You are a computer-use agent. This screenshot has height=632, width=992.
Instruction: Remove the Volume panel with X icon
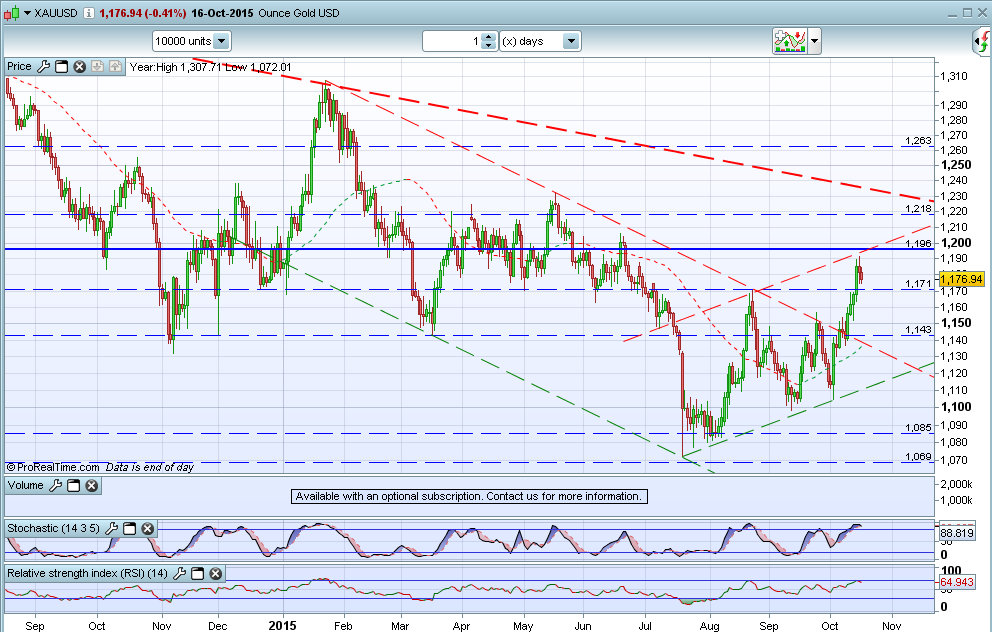92,486
